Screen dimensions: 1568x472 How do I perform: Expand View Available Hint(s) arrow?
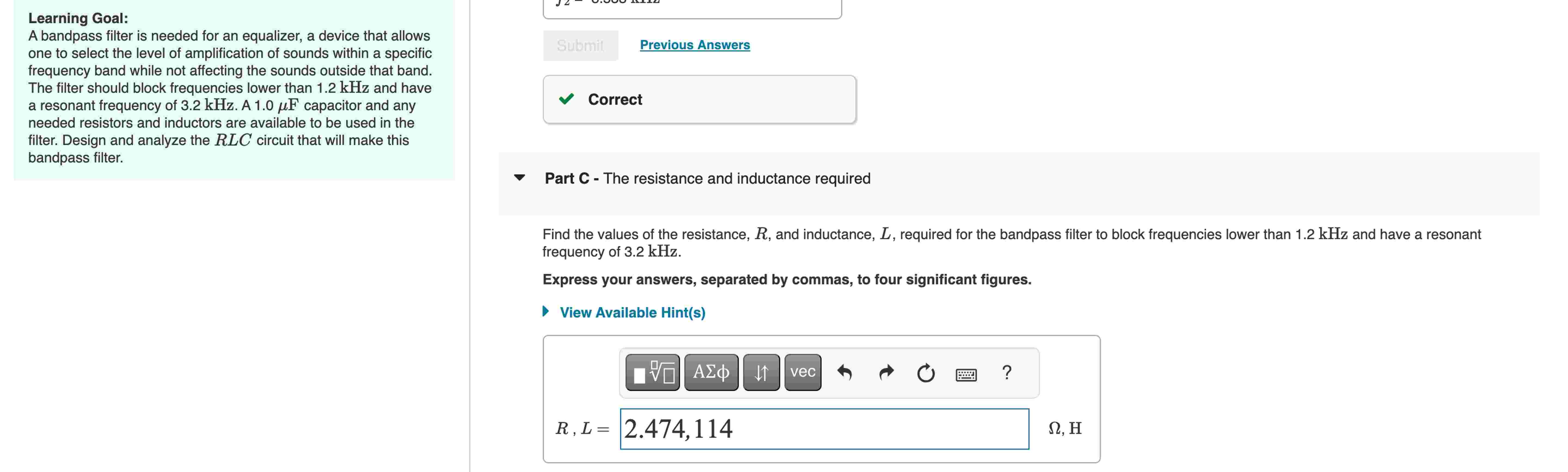[x=546, y=312]
